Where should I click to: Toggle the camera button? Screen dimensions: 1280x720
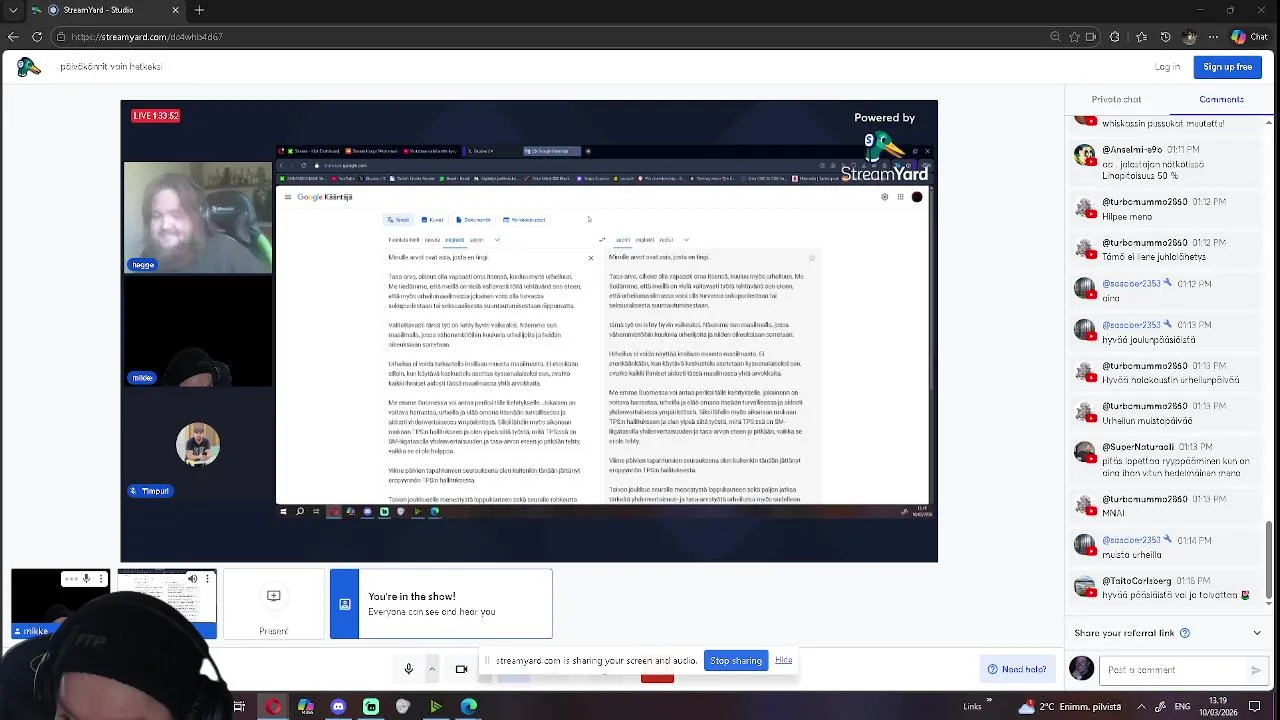461,669
